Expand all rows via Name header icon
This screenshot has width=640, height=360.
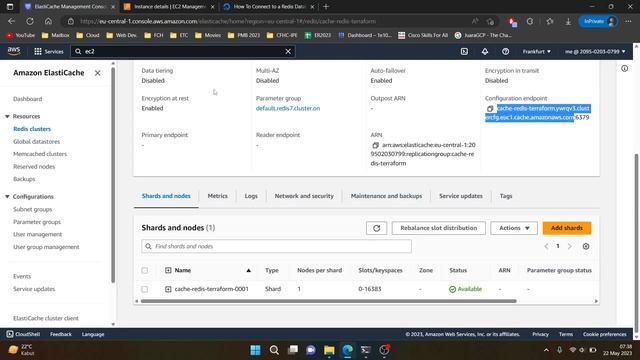[x=168, y=270]
